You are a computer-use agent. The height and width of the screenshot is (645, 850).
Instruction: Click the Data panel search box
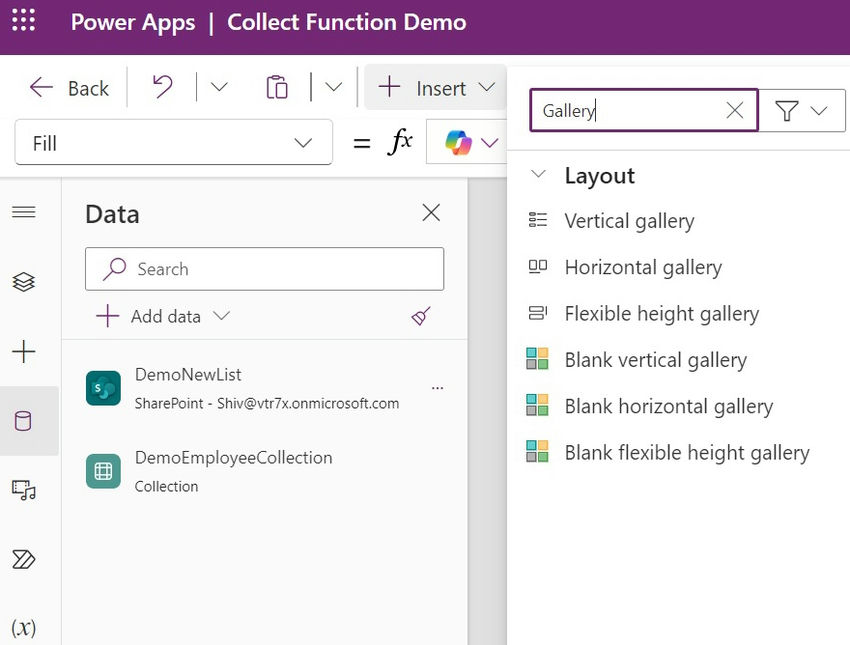click(264, 269)
